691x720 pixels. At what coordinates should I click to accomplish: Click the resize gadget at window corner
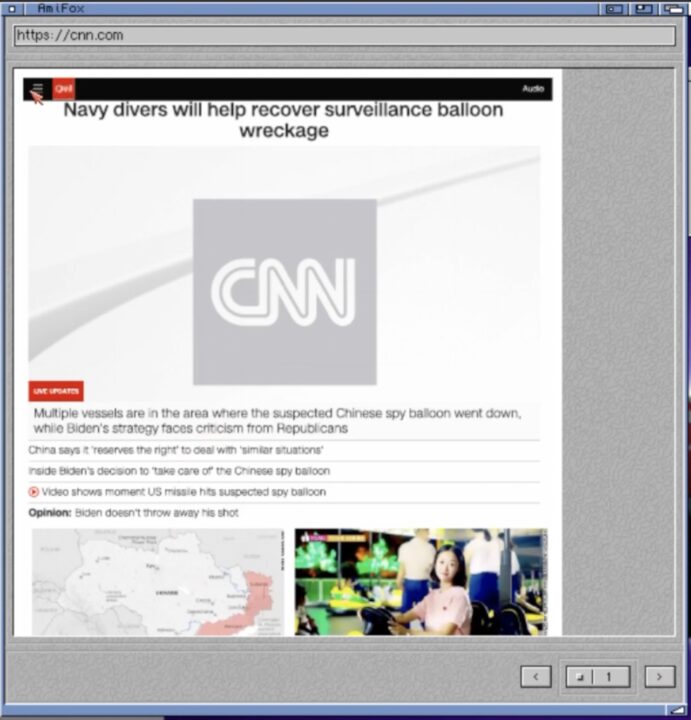point(677,710)
